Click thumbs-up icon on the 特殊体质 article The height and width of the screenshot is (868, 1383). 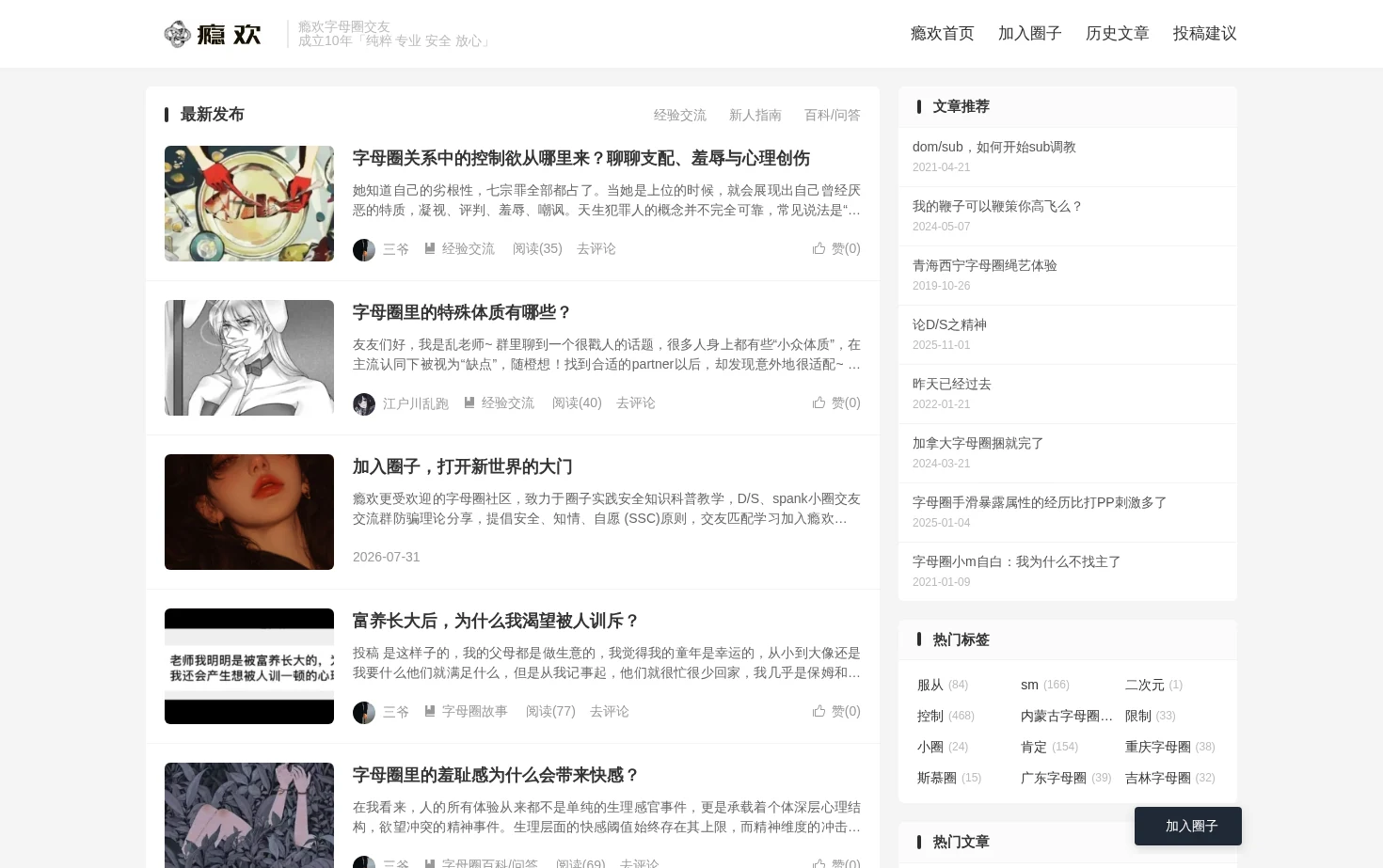point(819,402)
